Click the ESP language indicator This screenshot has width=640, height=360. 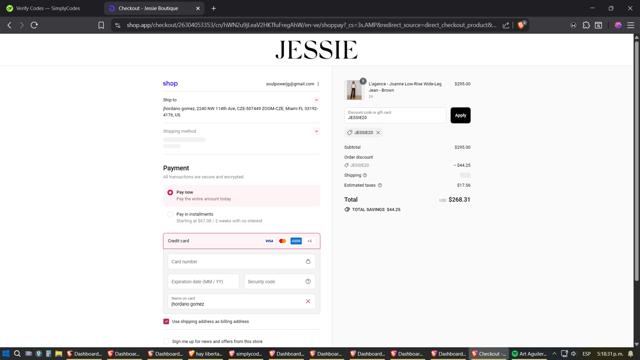pyautogui.click(x=586, y=354)
